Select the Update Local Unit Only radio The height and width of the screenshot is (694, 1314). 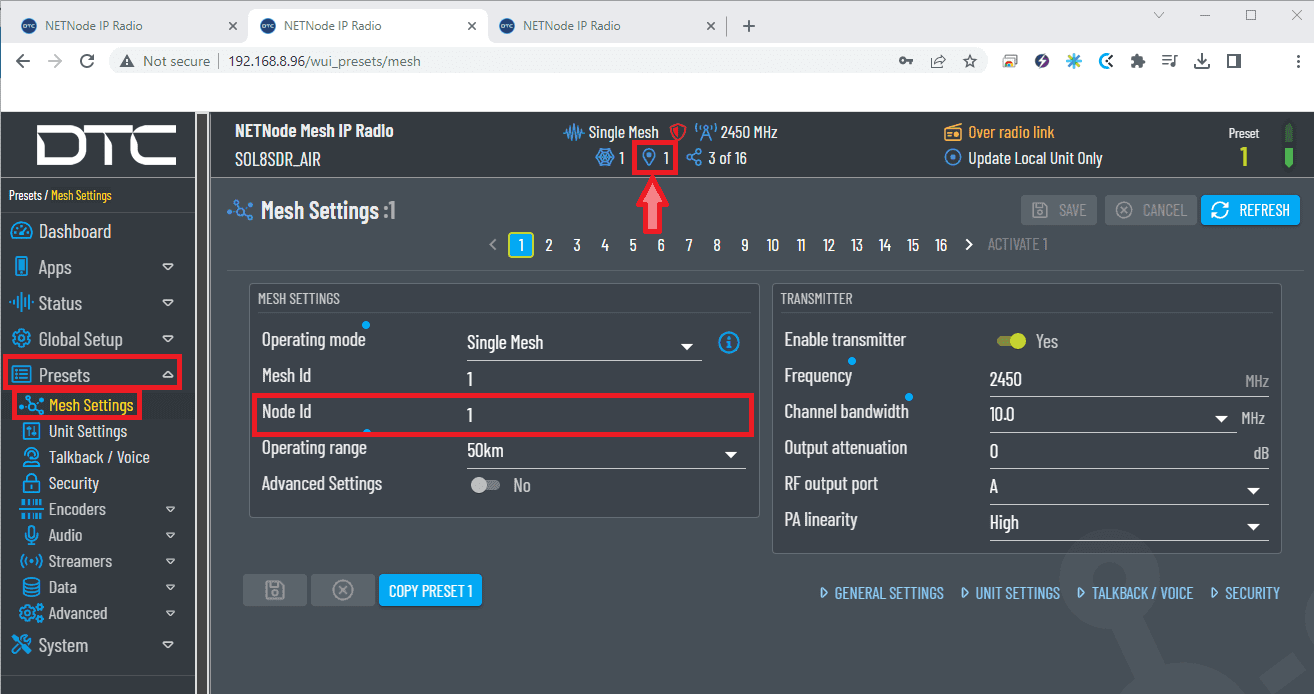click(952, 159)
